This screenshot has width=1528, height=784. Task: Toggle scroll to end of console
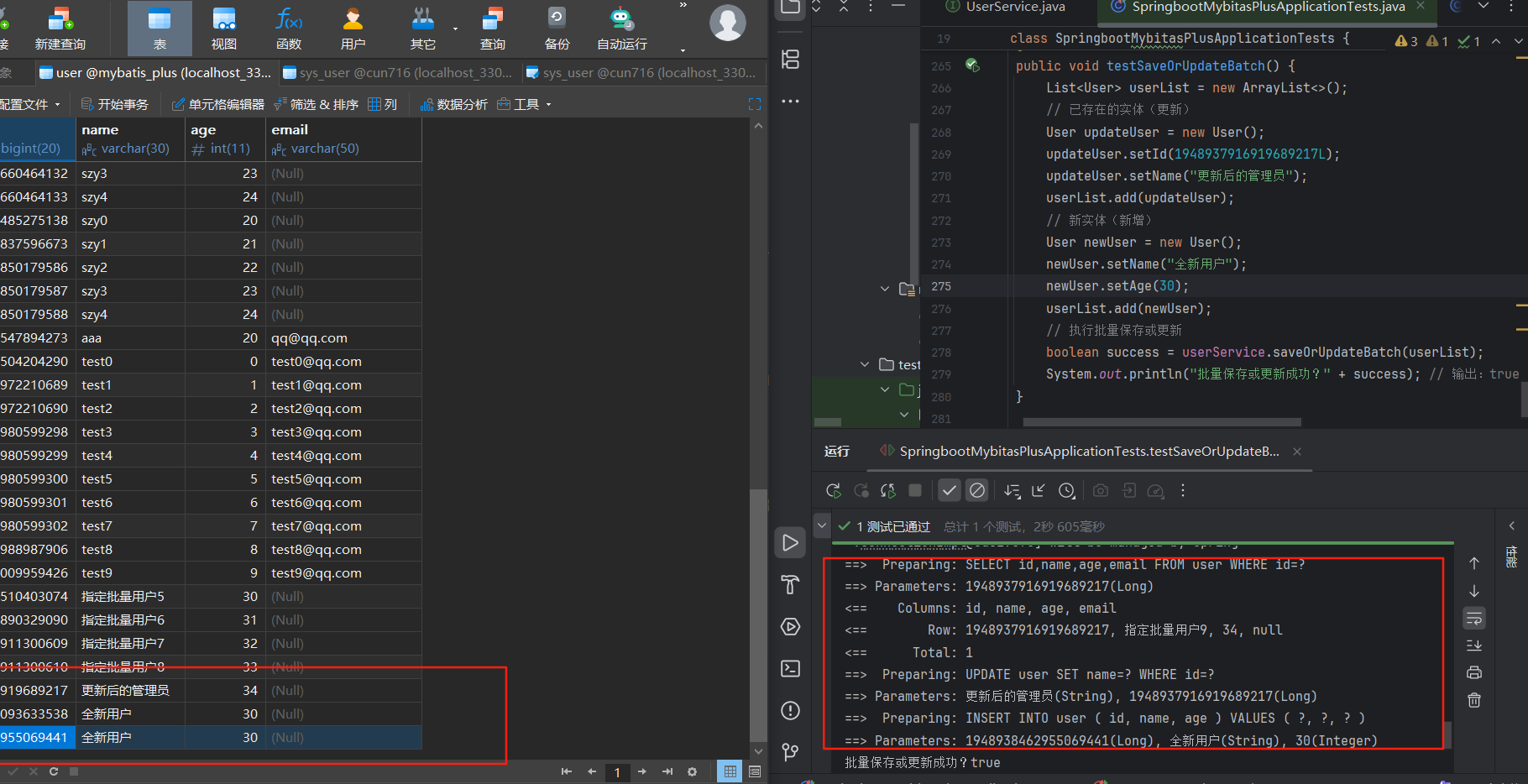[1474, 645]
